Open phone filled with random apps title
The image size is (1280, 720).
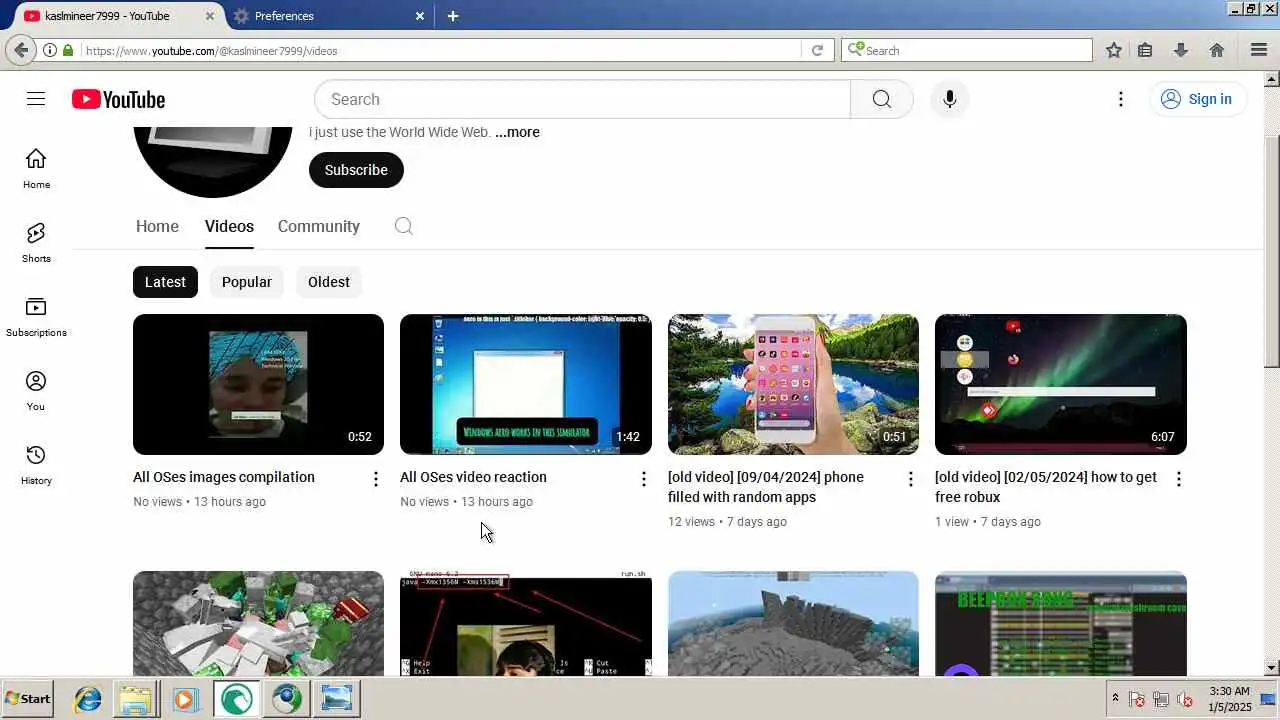(x=766, y=487)
